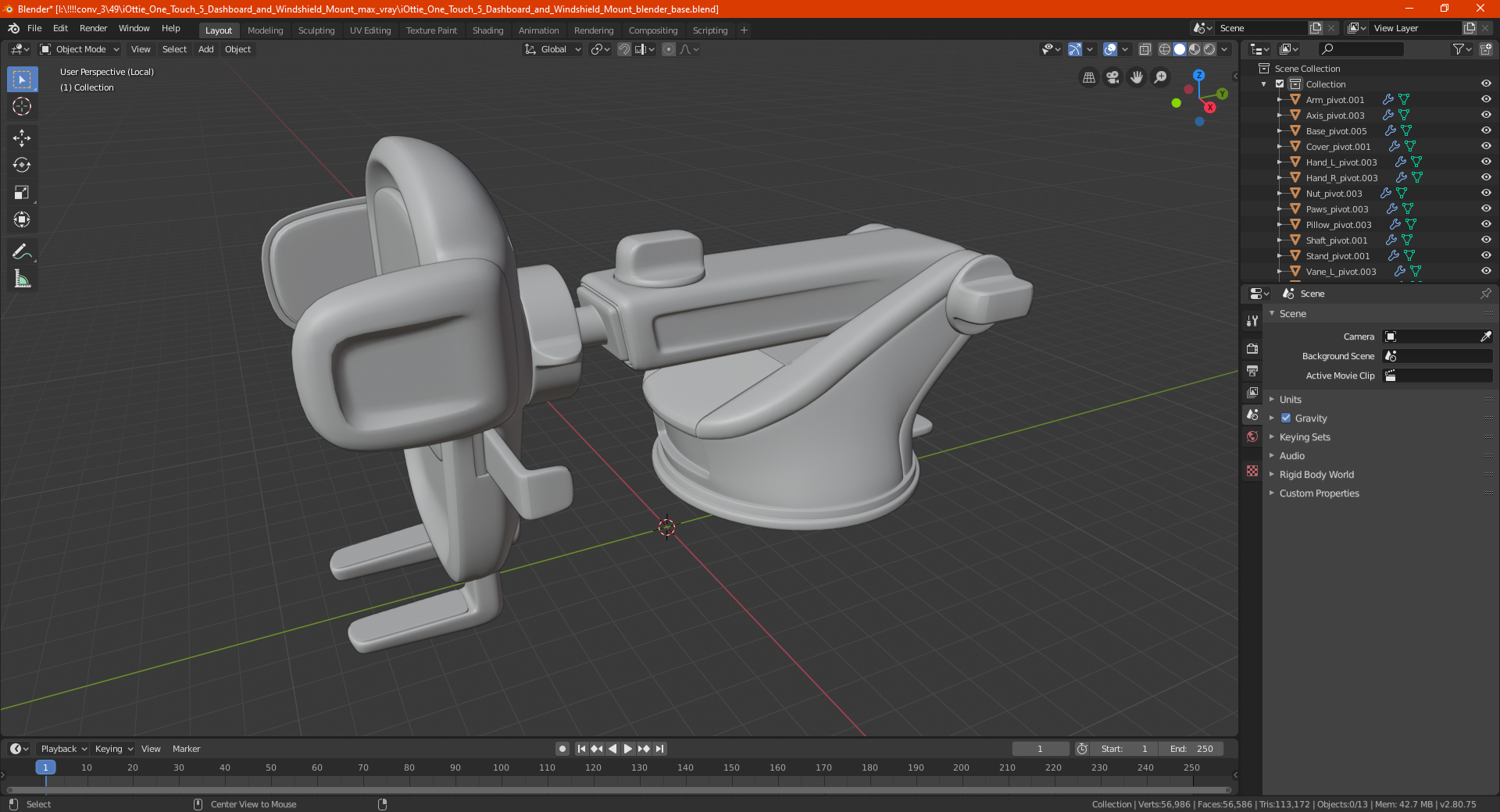Viewport: 1500px width, 812px height.
Task: Open the Output properties tab
Action: point(1252,370)
